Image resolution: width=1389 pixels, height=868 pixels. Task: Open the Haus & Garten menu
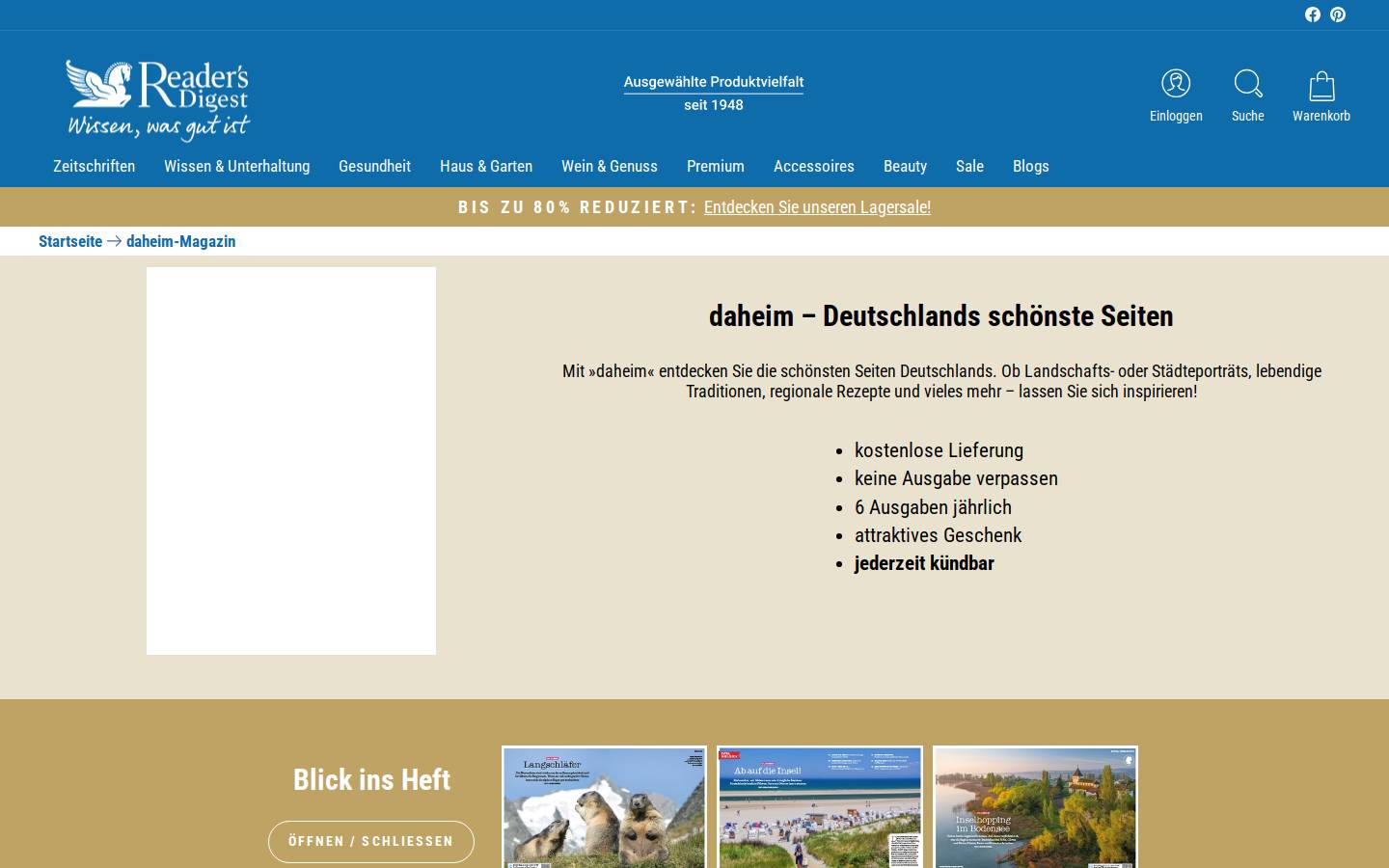click(486, 166)
